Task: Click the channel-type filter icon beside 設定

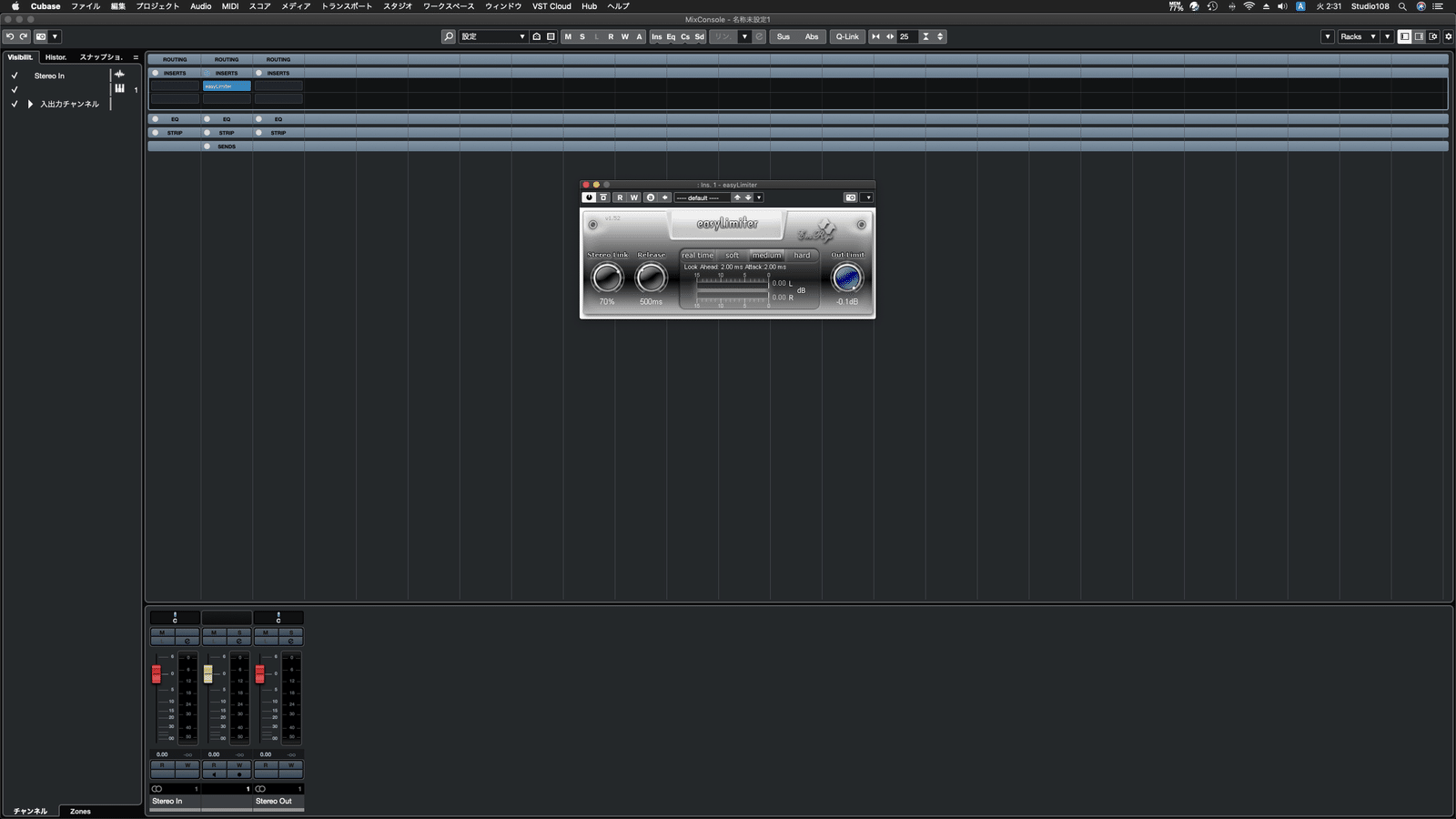Action: point(537,36)
